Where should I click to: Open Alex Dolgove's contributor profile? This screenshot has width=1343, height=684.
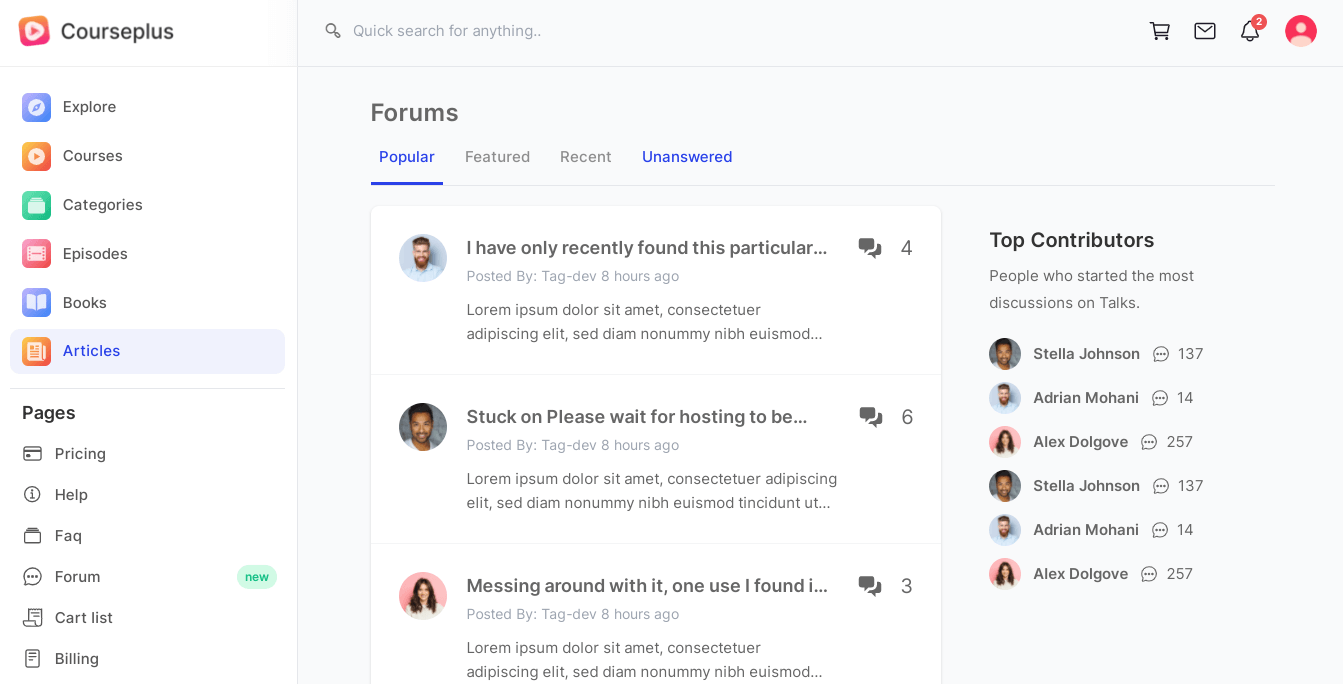(x=1080, y=442)
